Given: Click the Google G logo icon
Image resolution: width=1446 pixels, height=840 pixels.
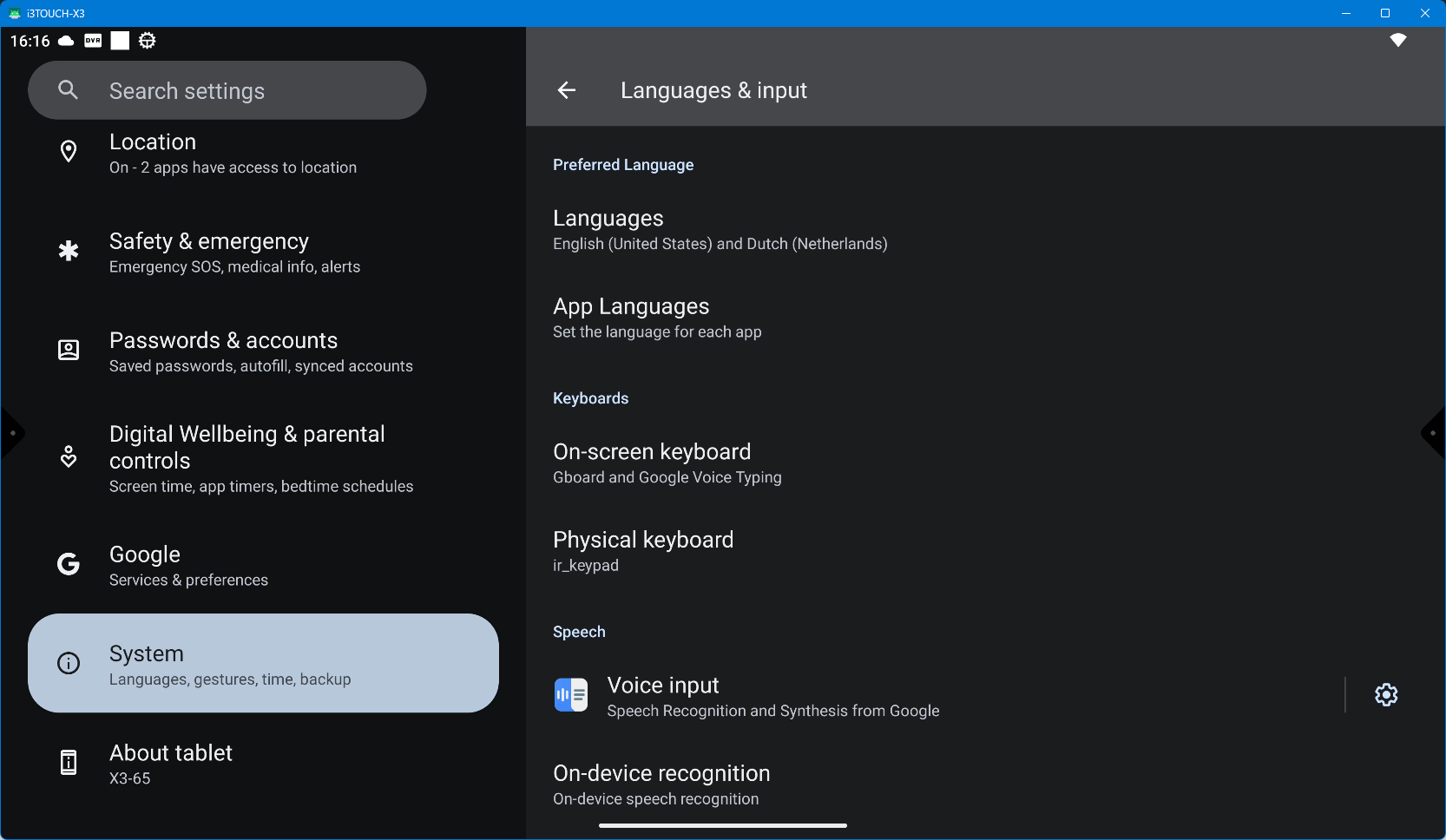Looking at the screenshot, I should pos(69,565).
